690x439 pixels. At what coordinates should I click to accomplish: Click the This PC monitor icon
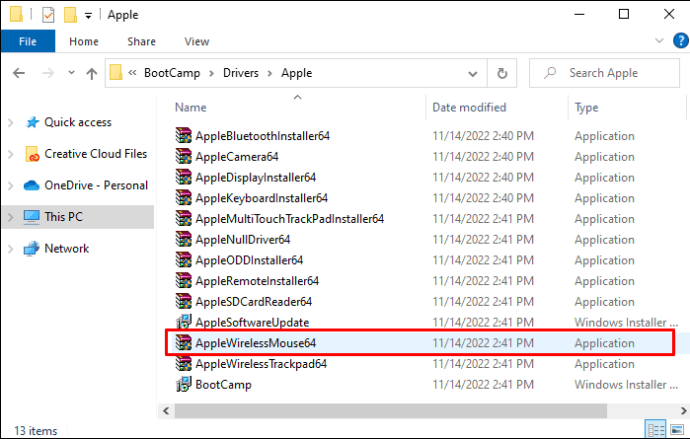31,217
